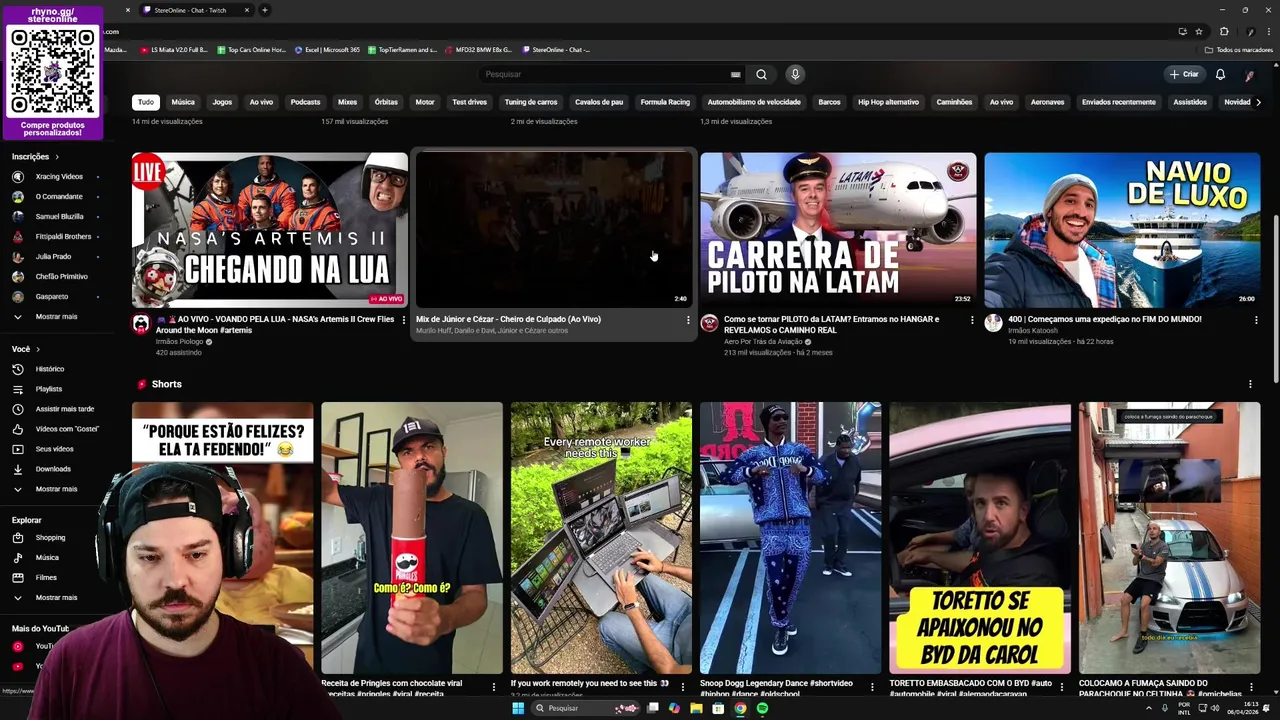Open the Excel | Microsoft 365 bookmark
The image size is (1280, 720).
coord(327,50)
